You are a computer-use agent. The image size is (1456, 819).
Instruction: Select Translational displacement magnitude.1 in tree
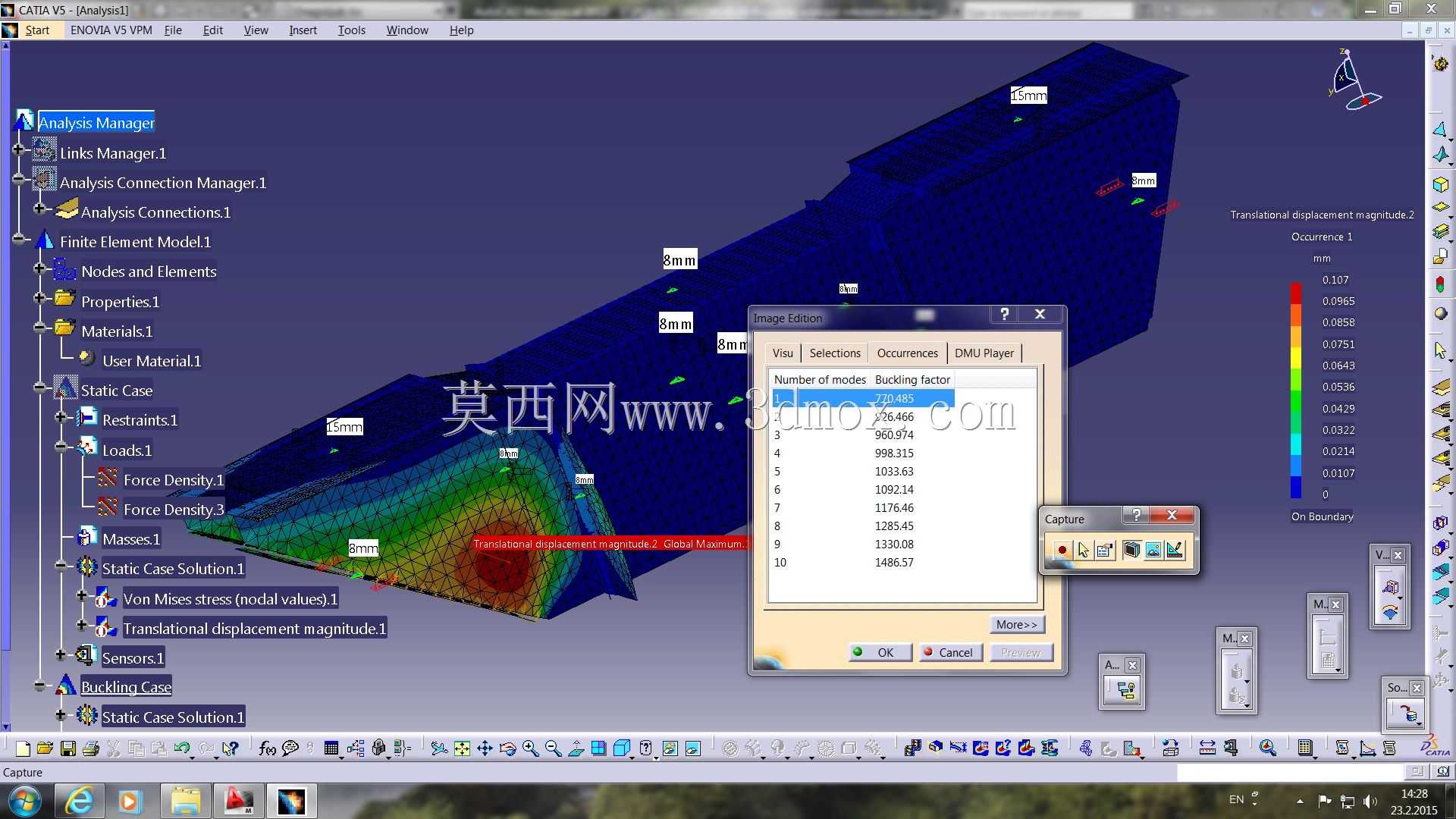(x=254, y=629)
